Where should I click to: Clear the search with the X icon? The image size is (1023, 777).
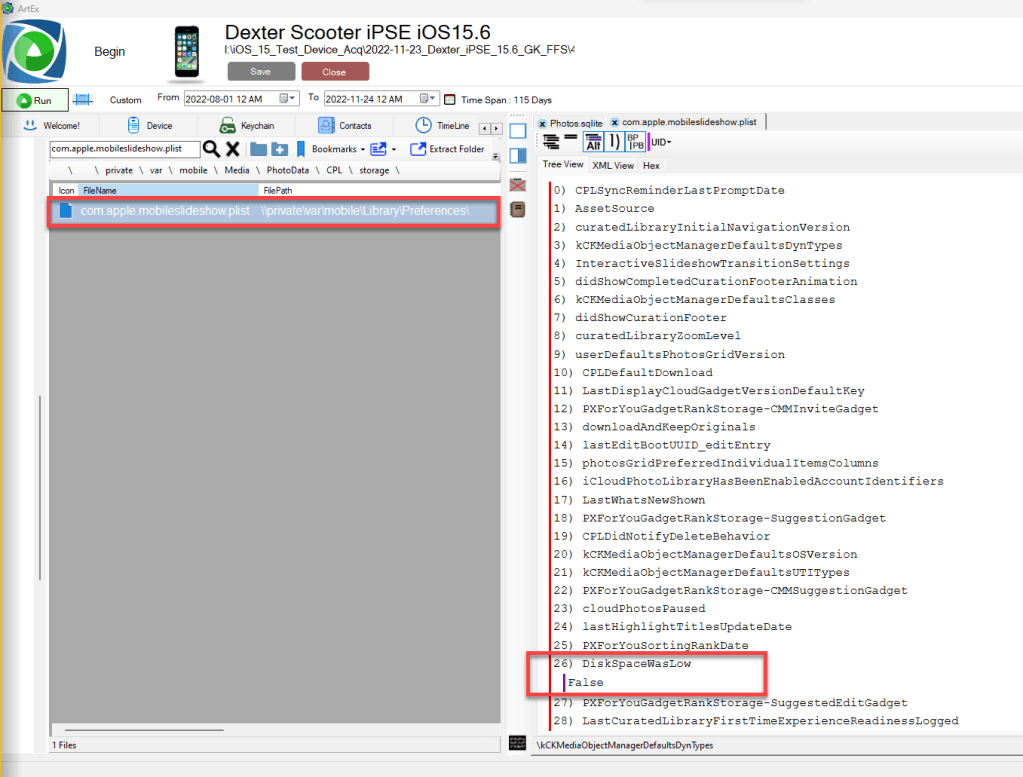pos(232,149)
